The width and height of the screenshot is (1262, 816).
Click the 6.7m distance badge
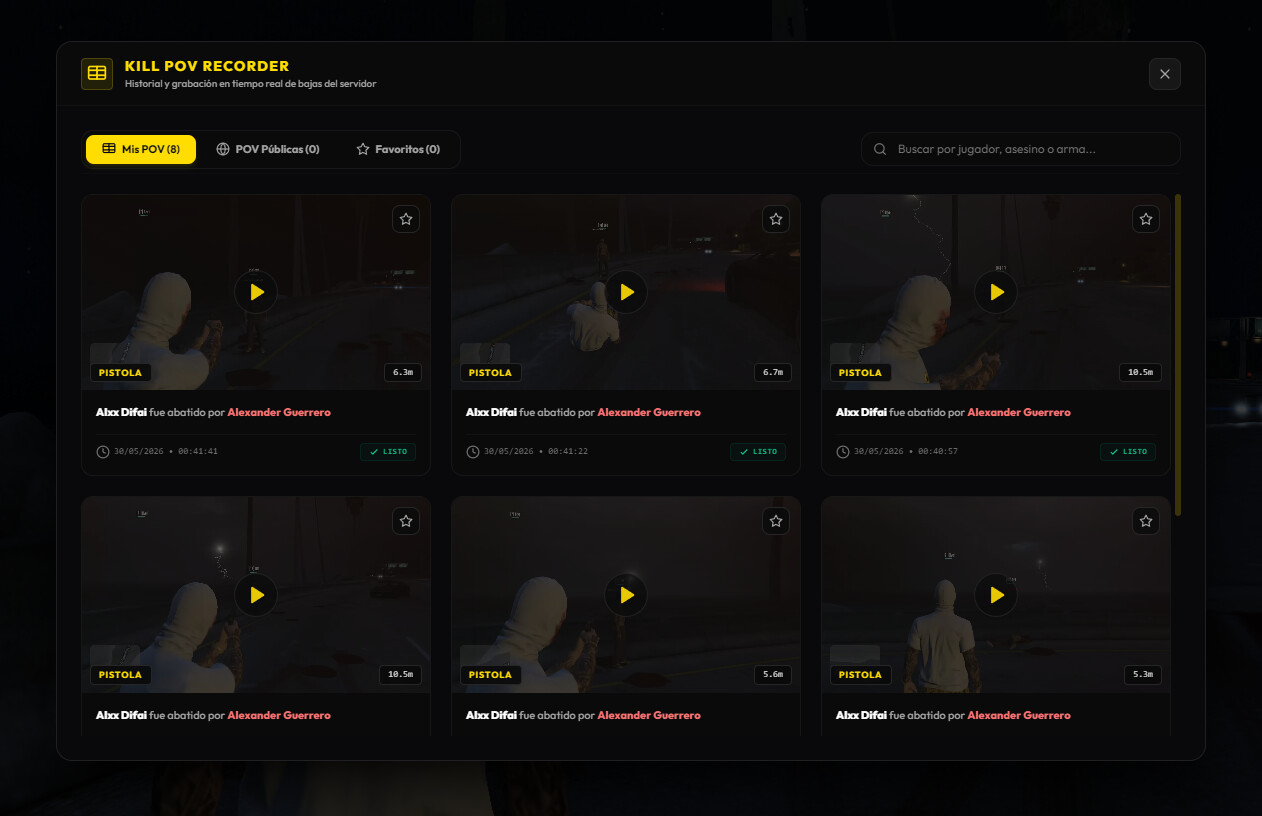[x=773, y=373]
